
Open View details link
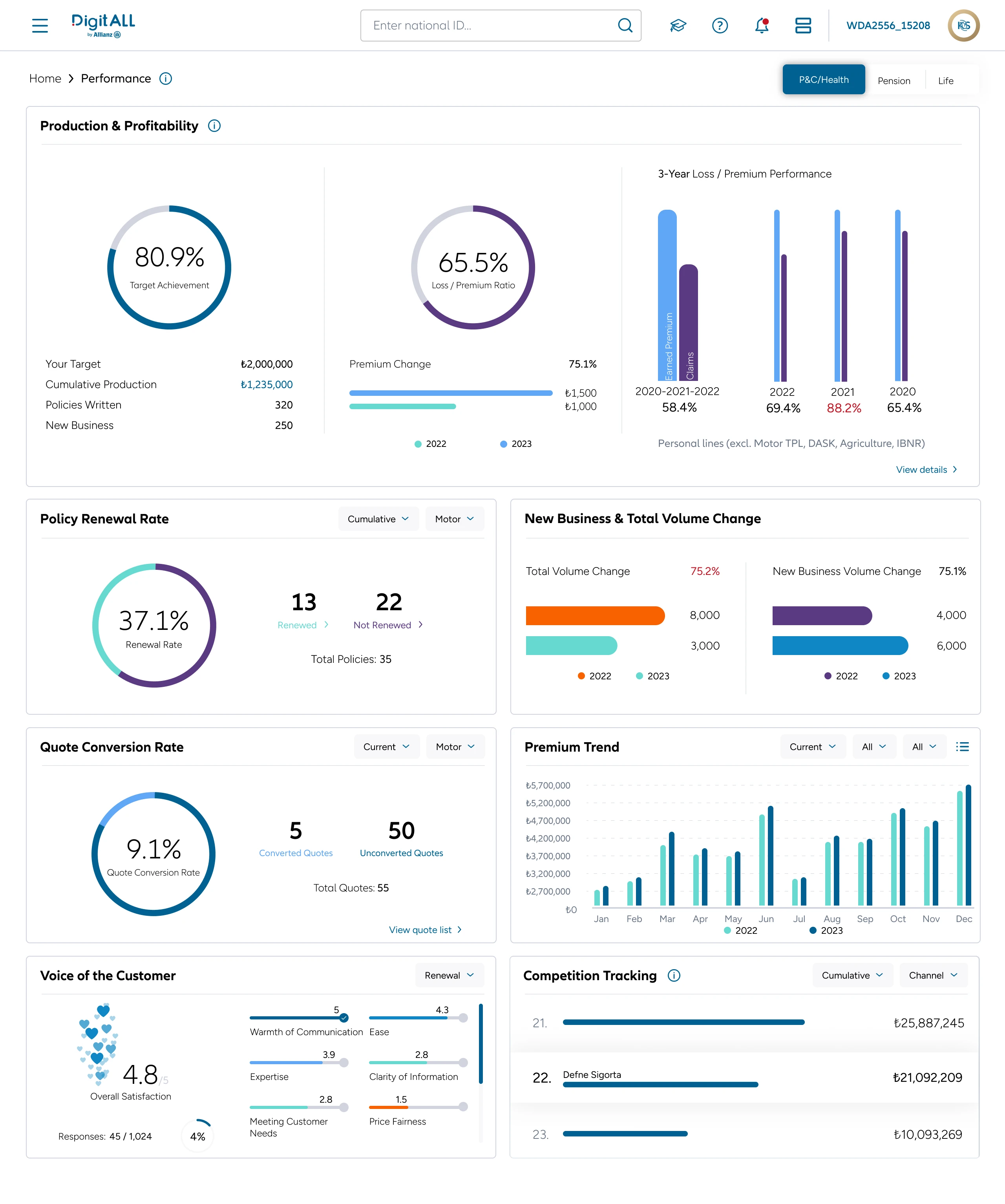tap(927, 470)
